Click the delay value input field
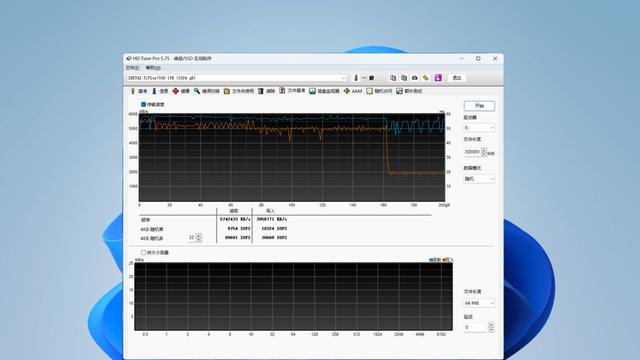 476,327
